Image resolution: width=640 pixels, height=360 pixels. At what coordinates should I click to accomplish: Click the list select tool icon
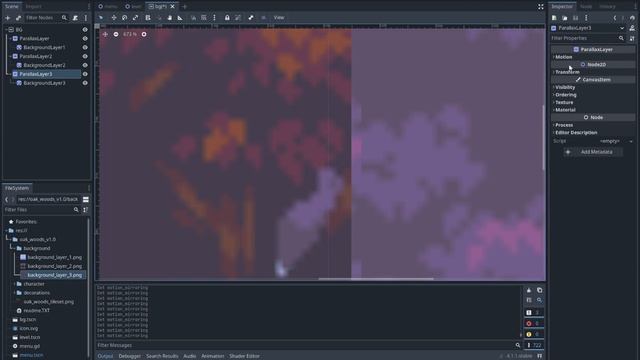(x=148, y=18)
